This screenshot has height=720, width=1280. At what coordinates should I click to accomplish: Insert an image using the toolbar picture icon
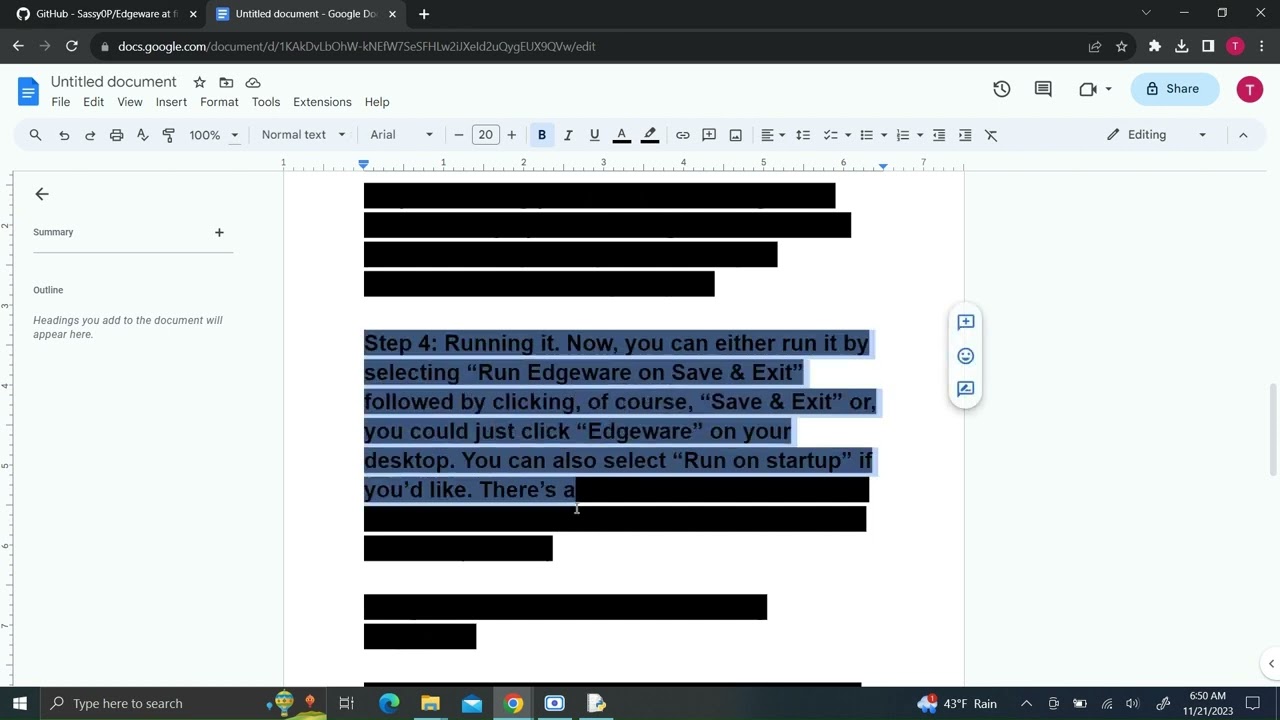pyautogui.click(x=735, y=135)
